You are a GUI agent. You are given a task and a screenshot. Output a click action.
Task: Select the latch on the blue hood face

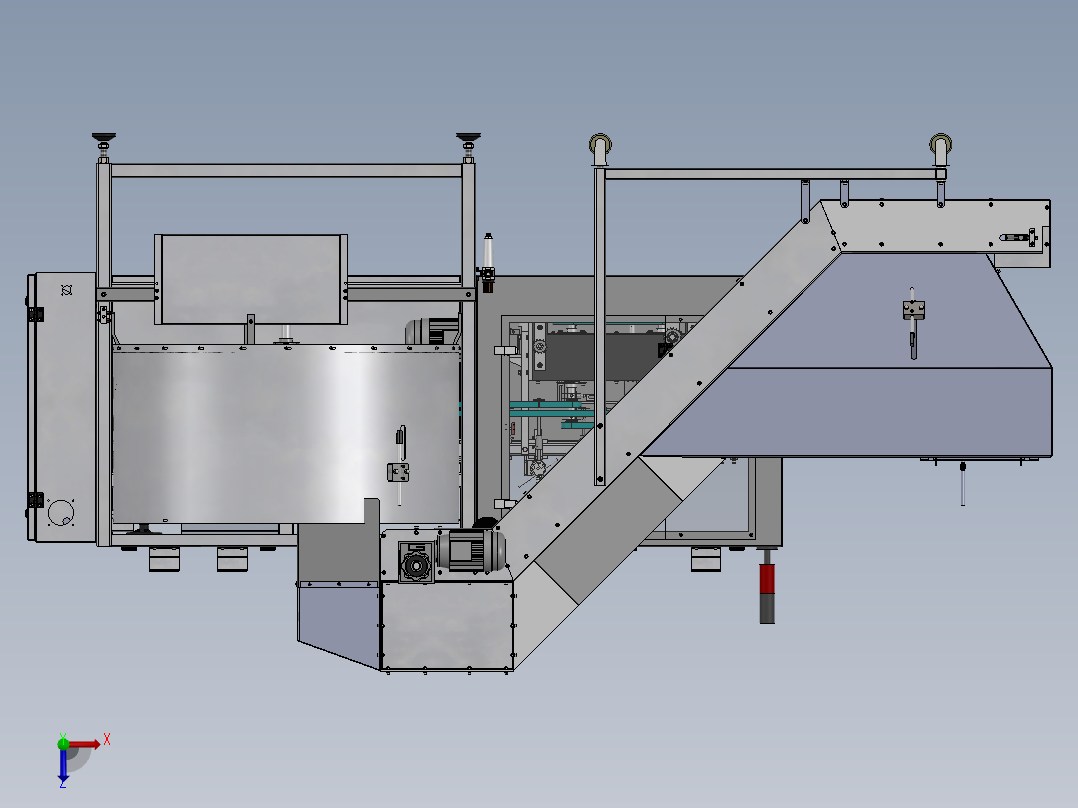[913, 323]
